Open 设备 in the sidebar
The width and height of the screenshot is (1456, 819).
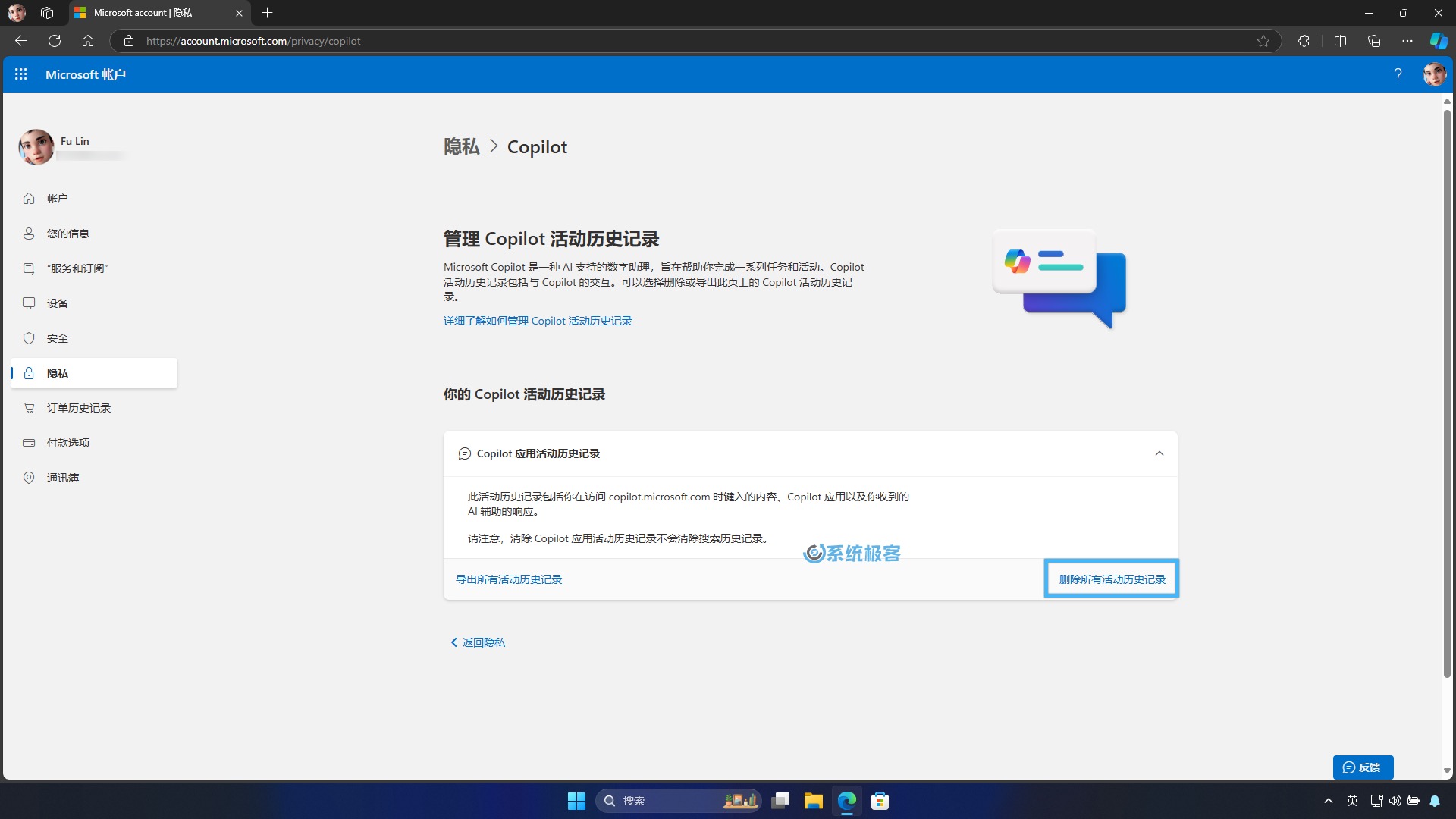click(x=94, y=303)
